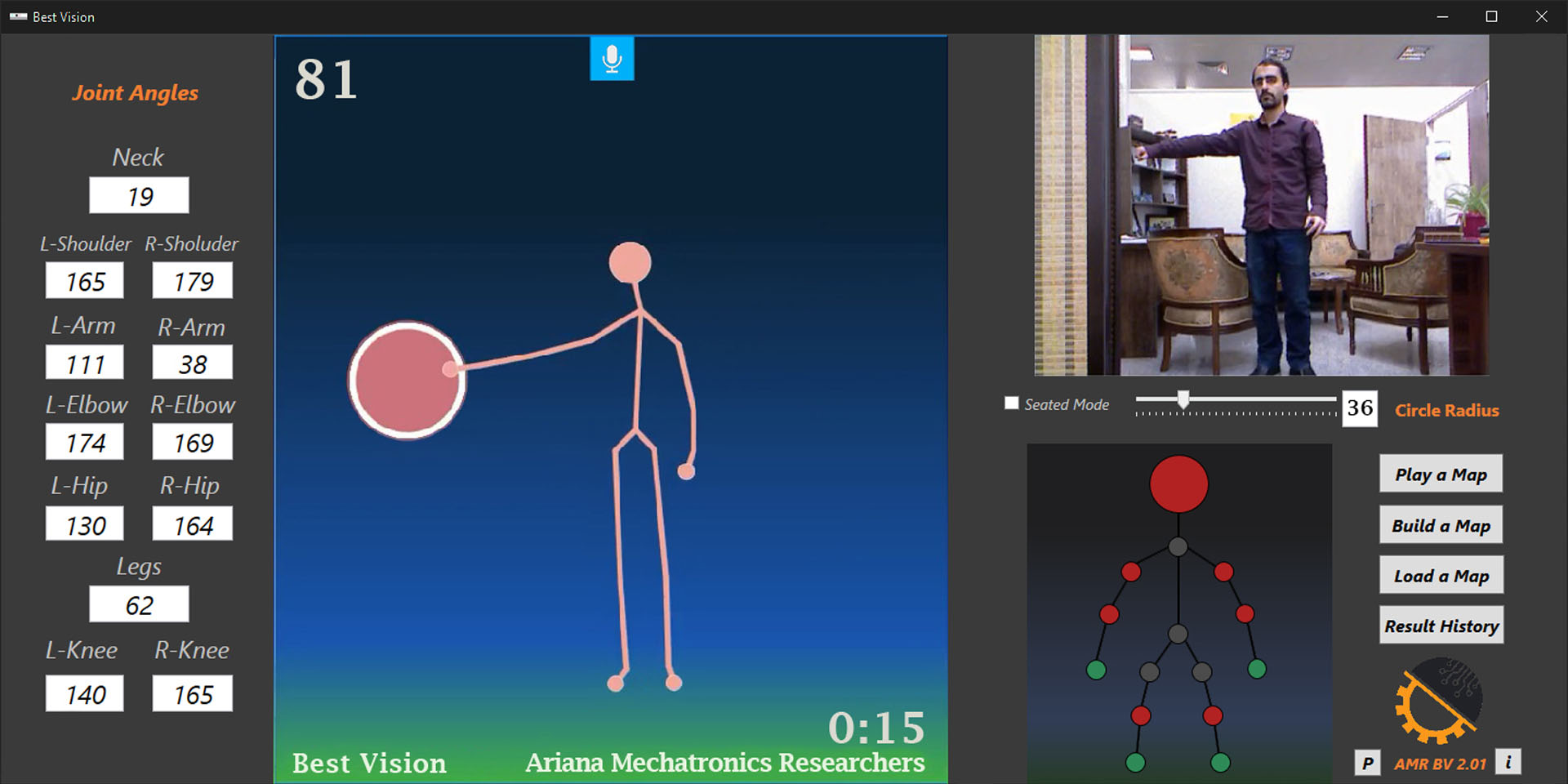The image size is (1568, 784).
Task: Open the info 'i' button
Action: 1508,762
